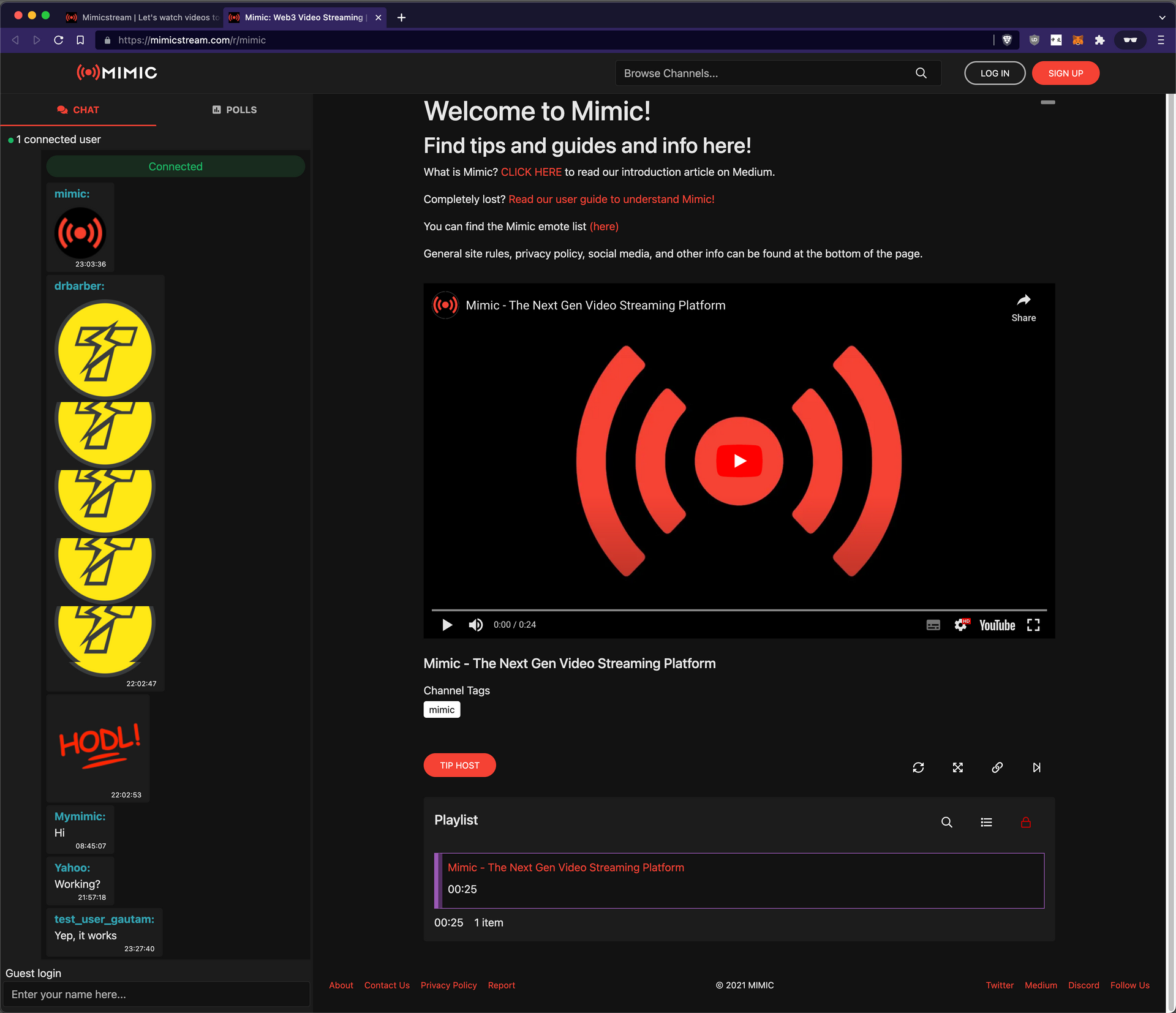Select the CHAT tab
Viewport: 1176px width, 1013px height.
(x=78, y=110)
